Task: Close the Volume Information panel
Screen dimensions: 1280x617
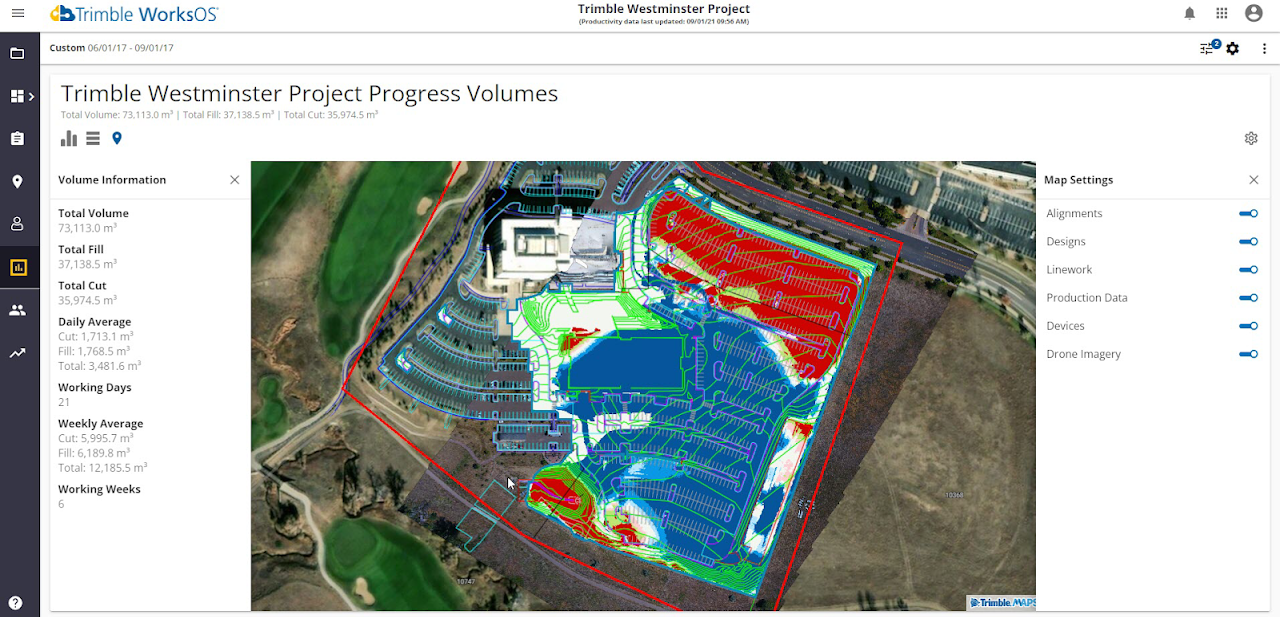Action: coord(235,180)
